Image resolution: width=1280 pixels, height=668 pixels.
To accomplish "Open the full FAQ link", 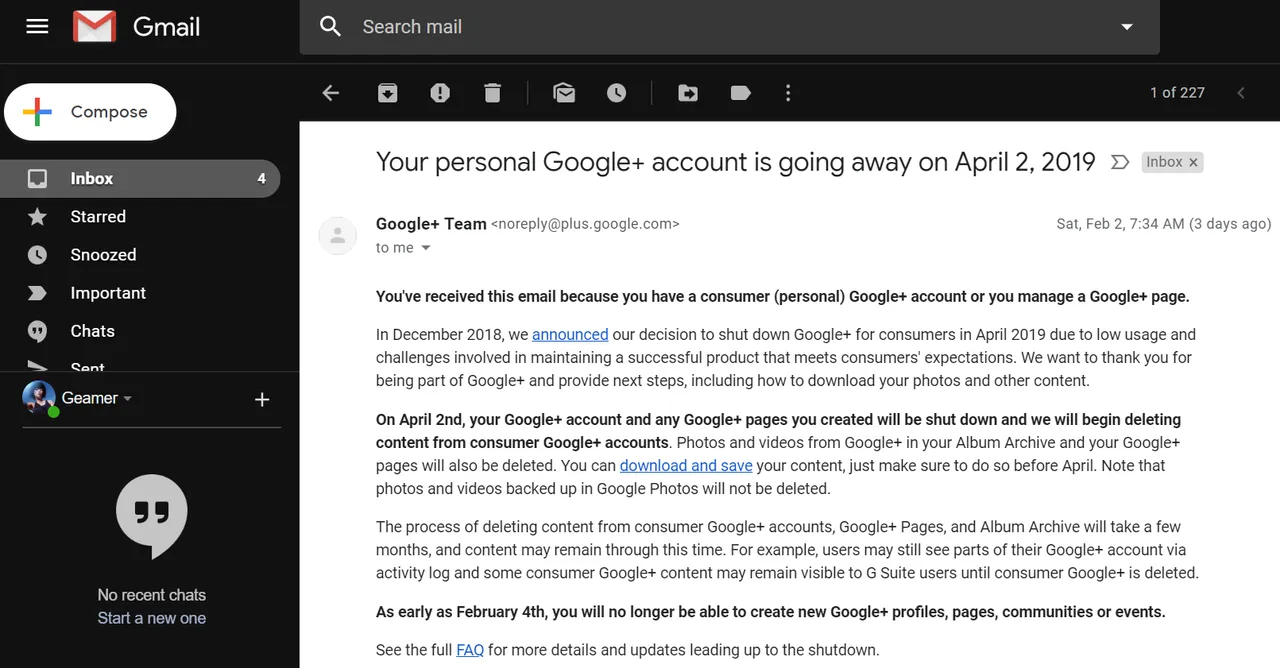I will tap(470, 649).
